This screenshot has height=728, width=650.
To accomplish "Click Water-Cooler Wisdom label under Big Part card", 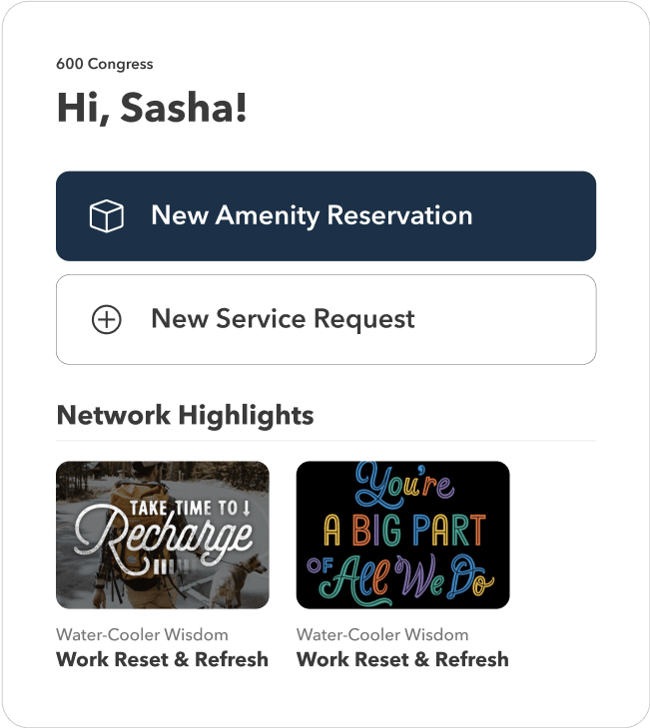I will pos(383,635).
